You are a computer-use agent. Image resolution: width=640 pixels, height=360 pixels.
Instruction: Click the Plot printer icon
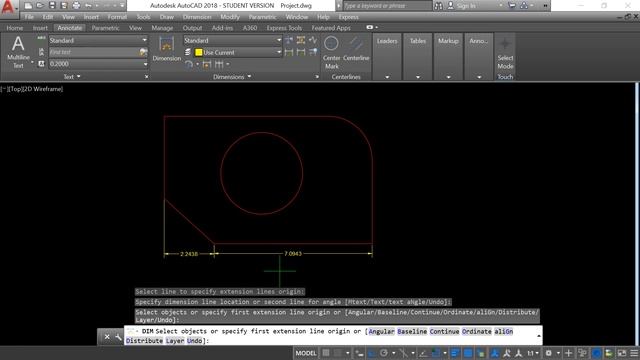click(x=76, y=6)
